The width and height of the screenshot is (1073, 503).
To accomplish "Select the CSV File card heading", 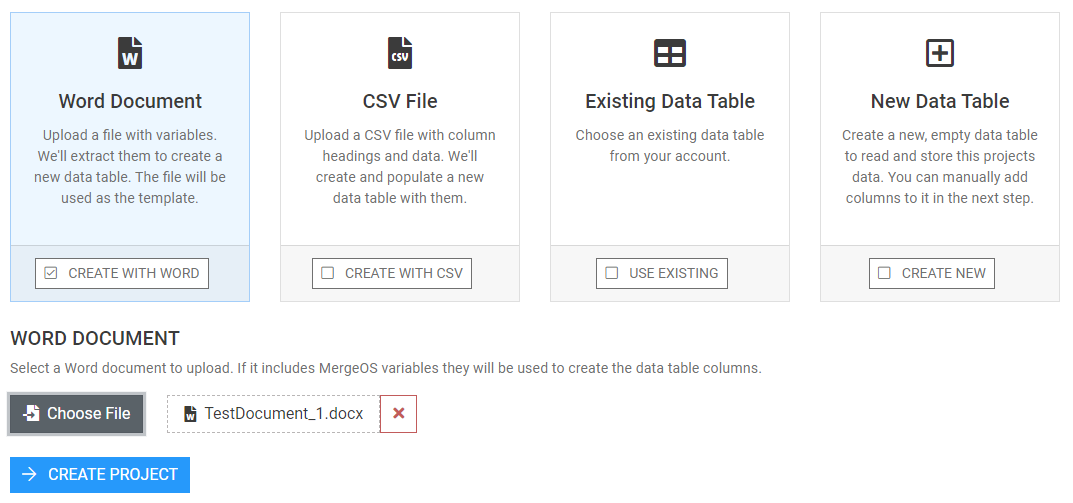I will (x=400, y=101).
